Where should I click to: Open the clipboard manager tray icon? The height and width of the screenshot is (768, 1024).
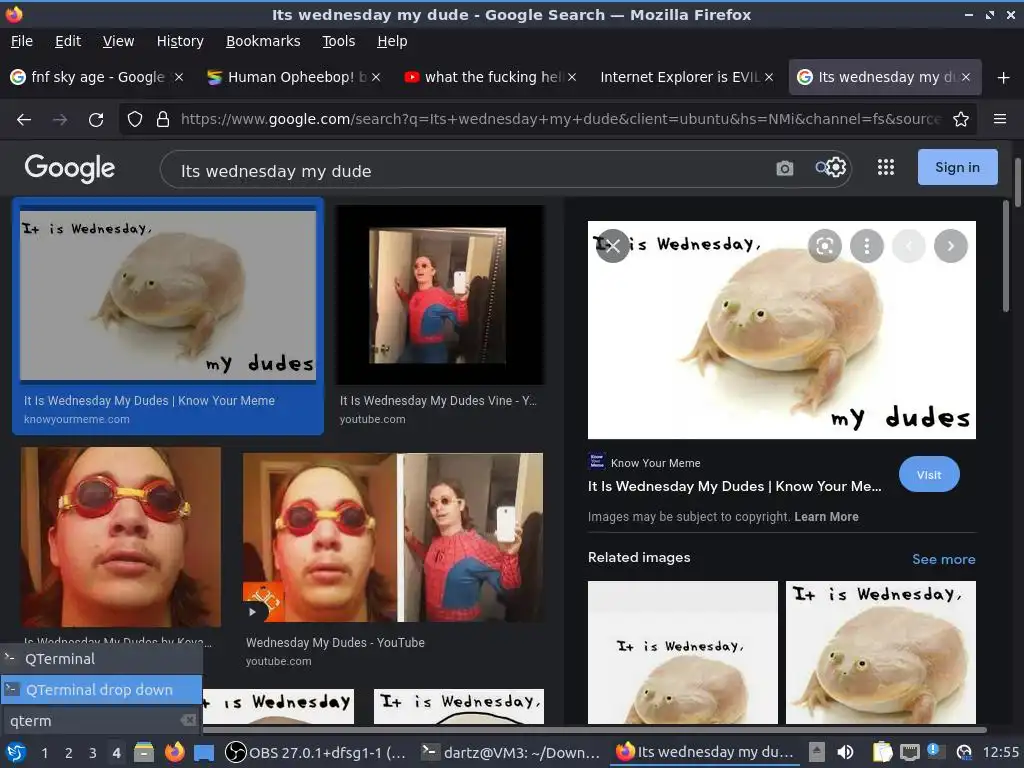coord(882,752)
